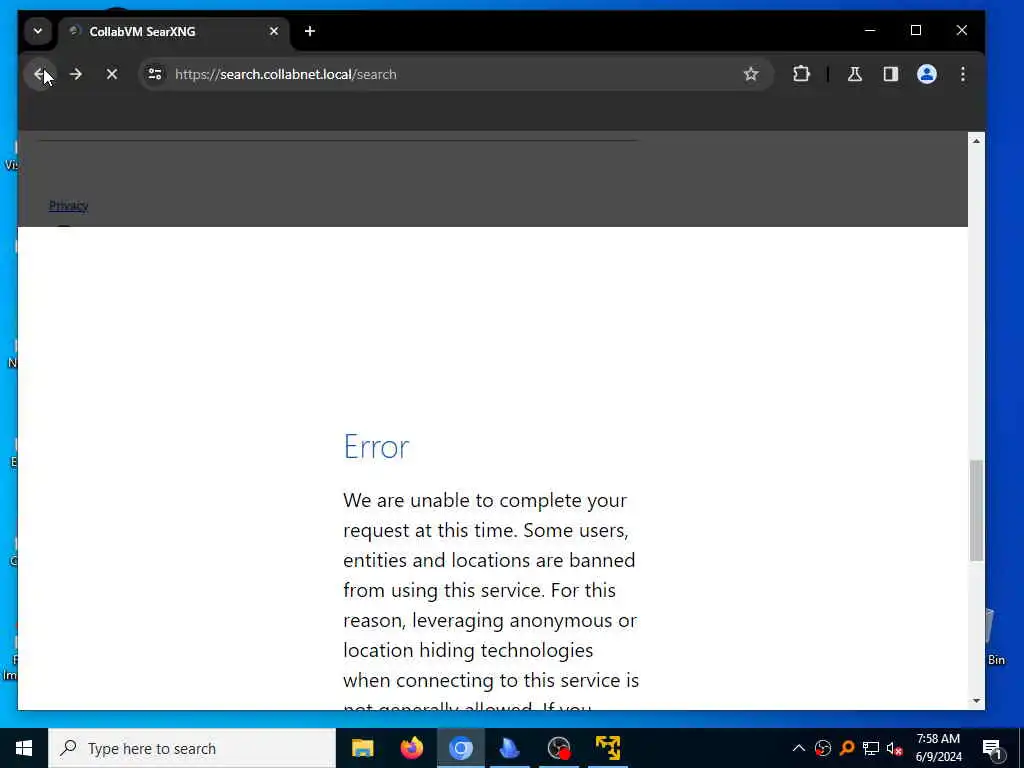
Task: Open the notification center icon
Action: click(x=993, y=748)
